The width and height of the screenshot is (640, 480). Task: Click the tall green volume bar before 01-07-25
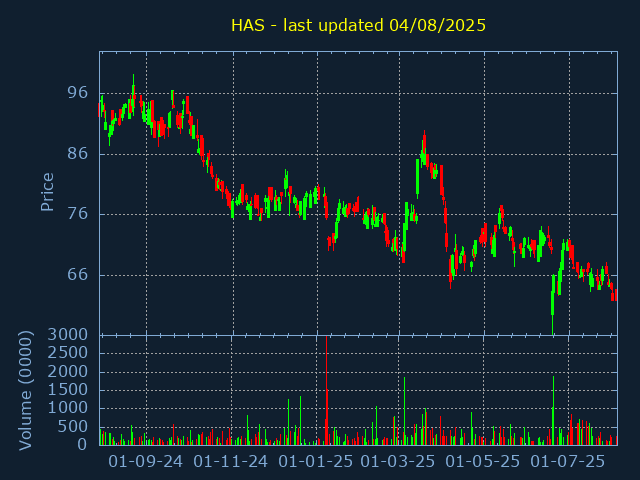[553, 411]
